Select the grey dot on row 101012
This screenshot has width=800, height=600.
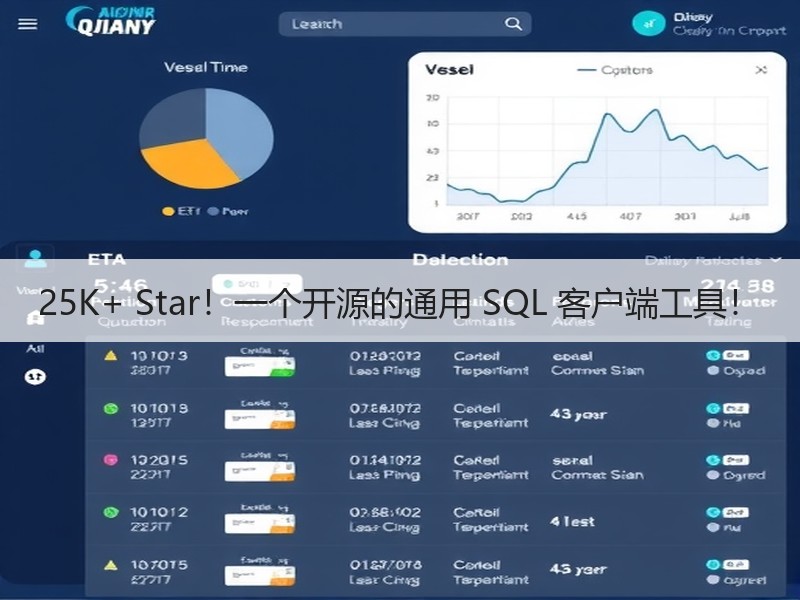point(713,528)
